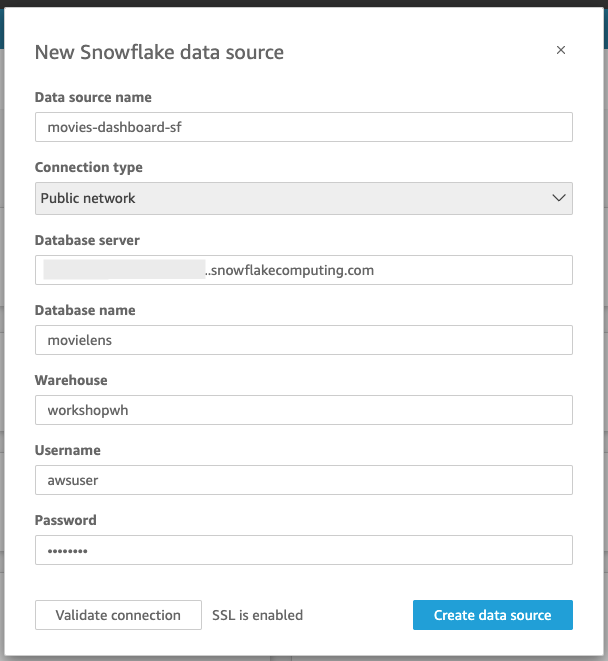Click the New Snowflake data source heading
Viewport: 608px width, 661px height.
(159, 52)
